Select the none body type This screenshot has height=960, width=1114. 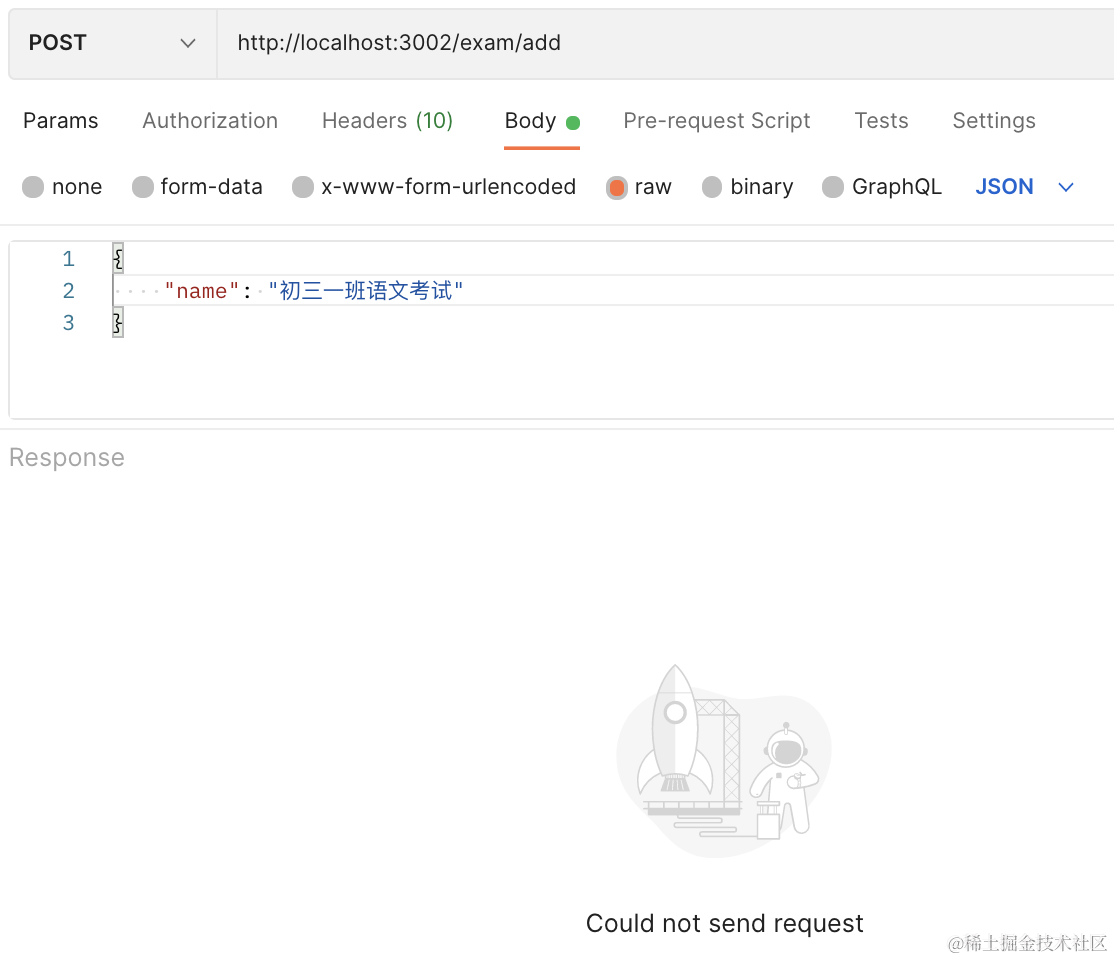34,187
